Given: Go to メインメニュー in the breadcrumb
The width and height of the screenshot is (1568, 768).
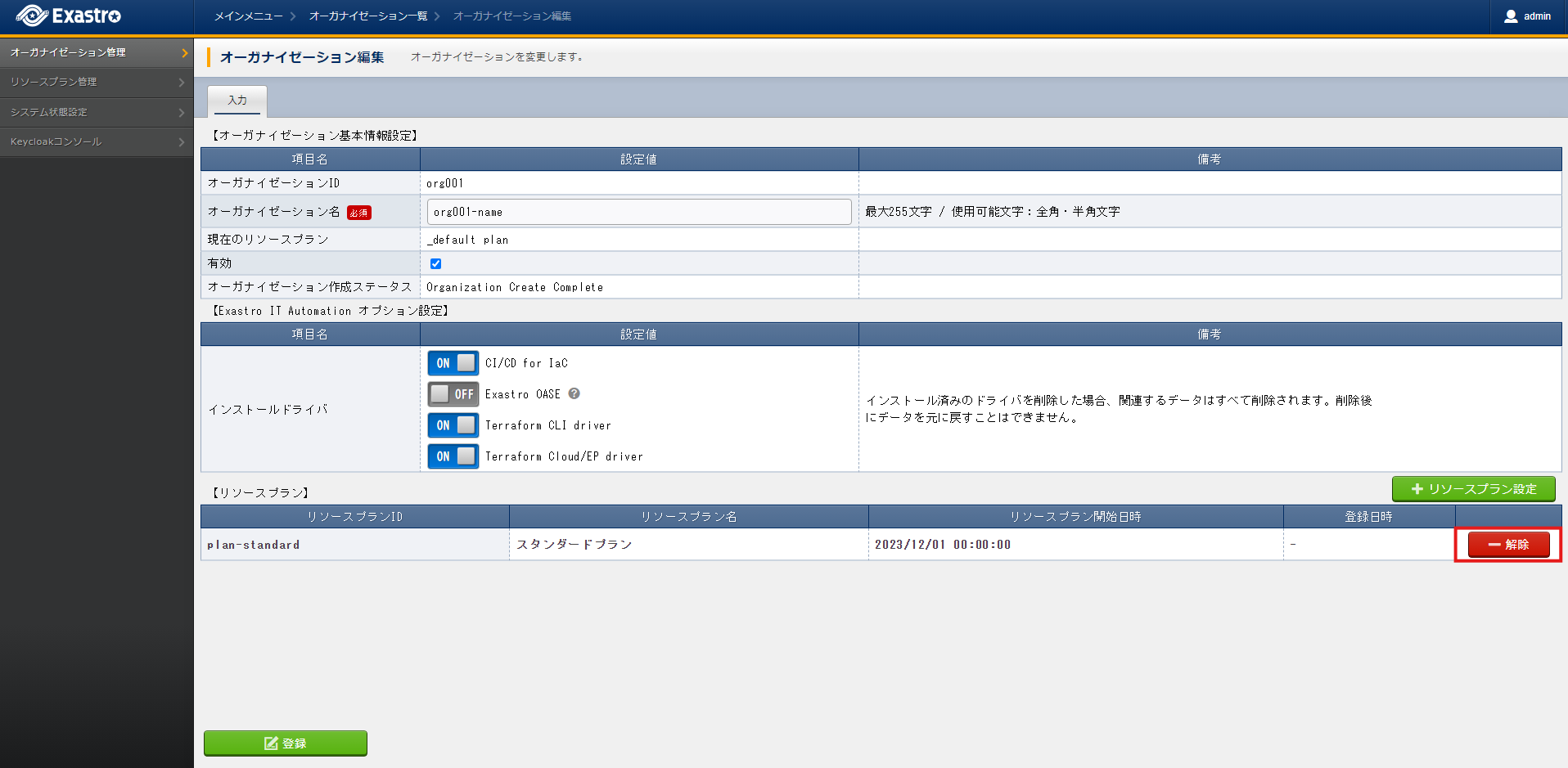Looking at the screenshot, I should (248, 16).
